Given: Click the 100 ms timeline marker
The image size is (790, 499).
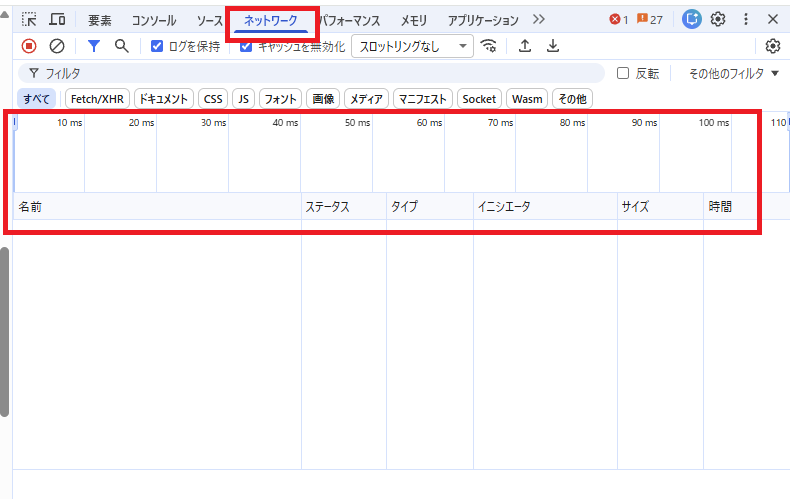Looking at the screenshot, I should 713,122.
